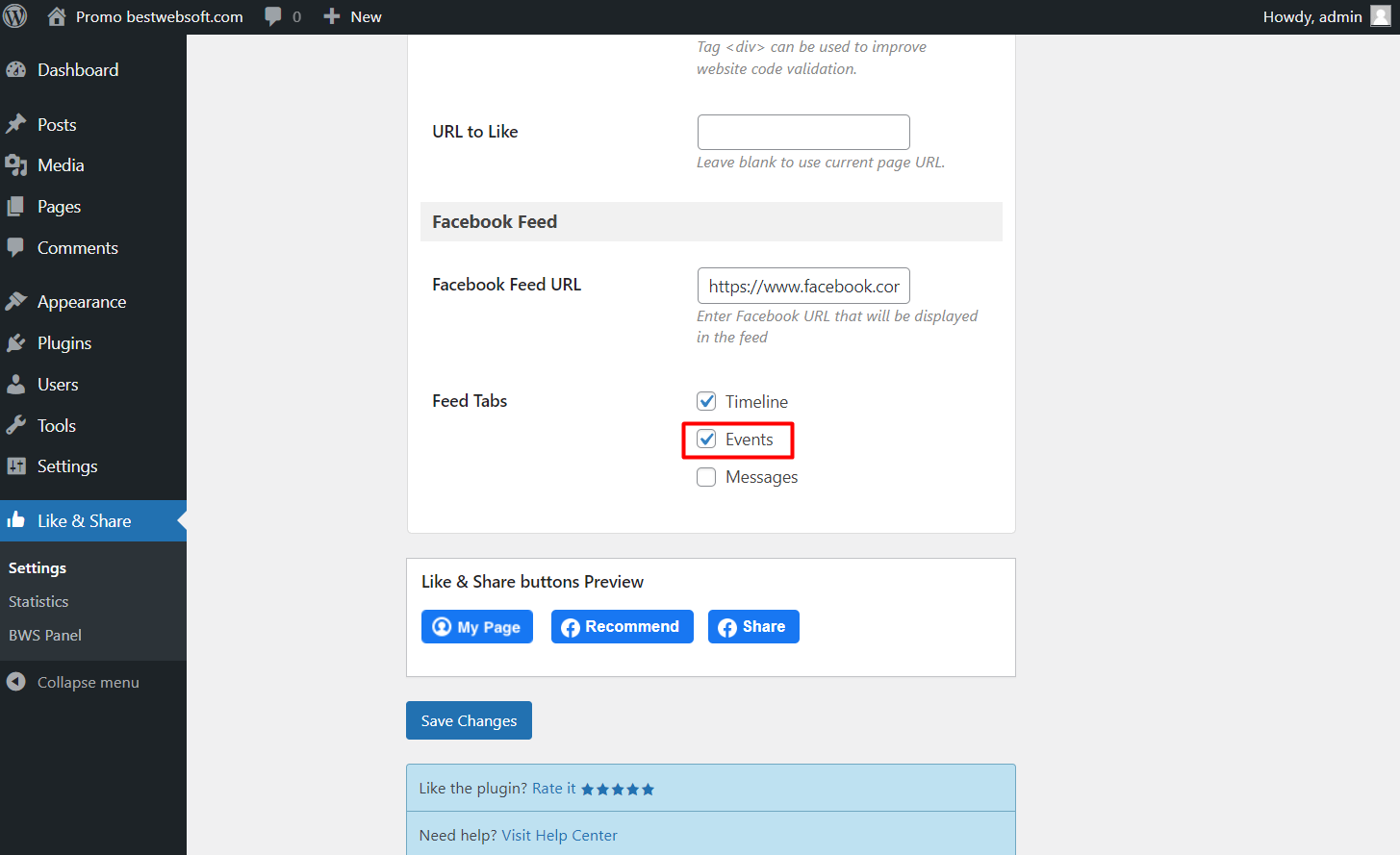Click the five-star rating icons
Image resolution: width=1400 pixels, height=855 pixels.
click(618, 789)
